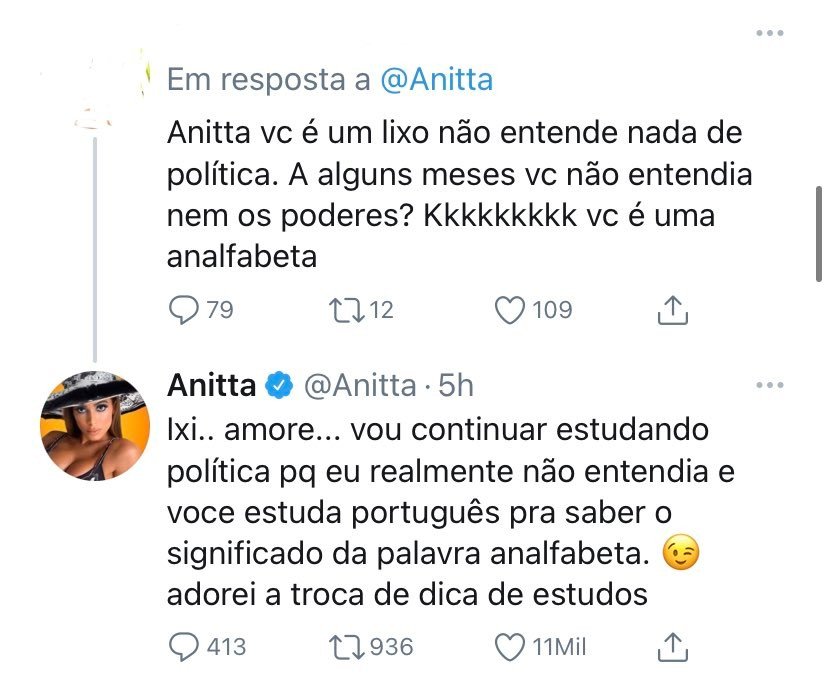828x683 pixels.
Task: Open more options on Anitta's tweet
Action: (x=769, y=386)
